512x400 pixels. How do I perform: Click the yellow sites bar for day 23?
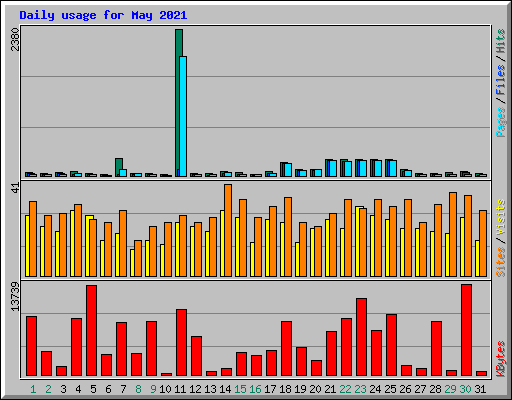[x=357, y=241]
